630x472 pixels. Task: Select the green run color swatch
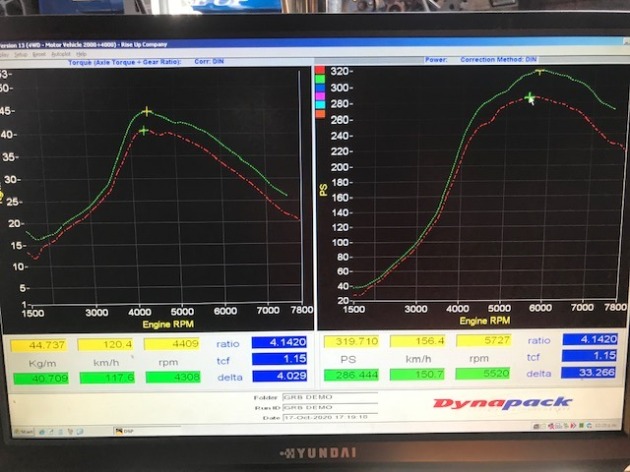(x=320, y=79)
